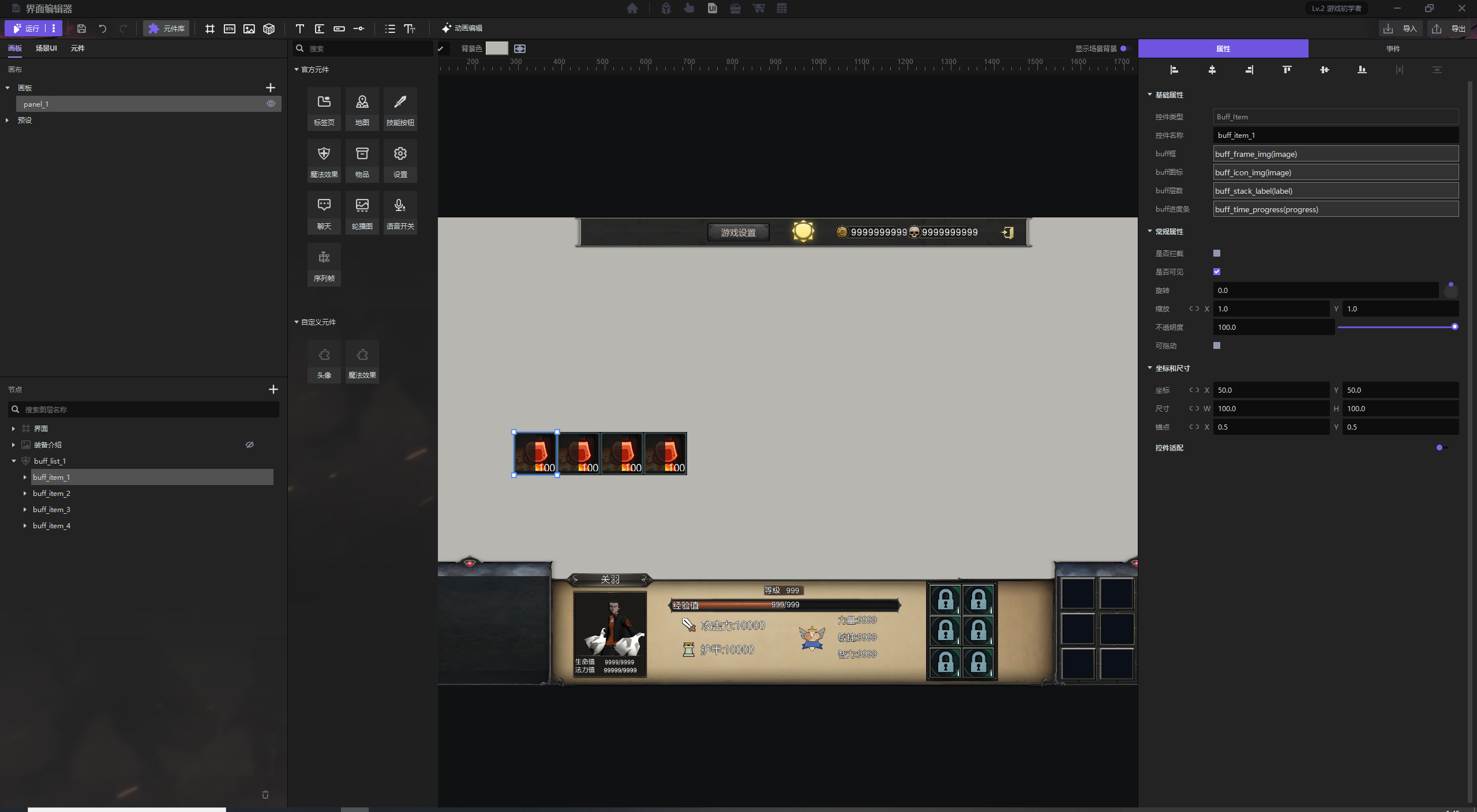Add the 设置 settings component

click(400, 160)
